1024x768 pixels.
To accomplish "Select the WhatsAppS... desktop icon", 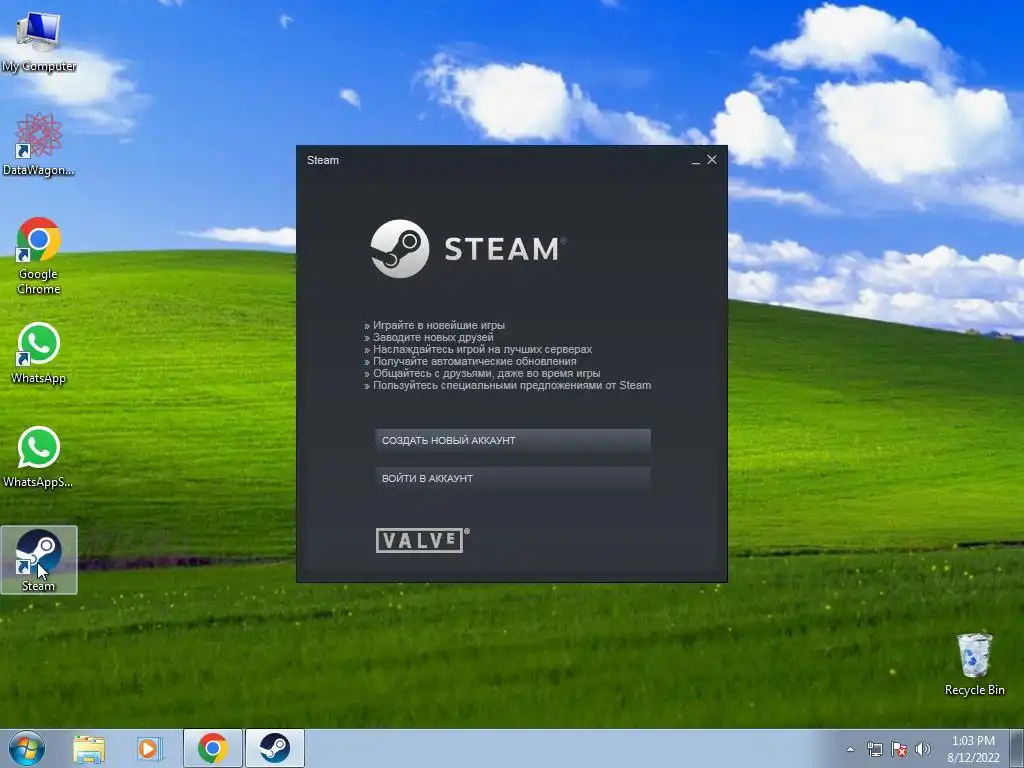I will tap(39, 457).
